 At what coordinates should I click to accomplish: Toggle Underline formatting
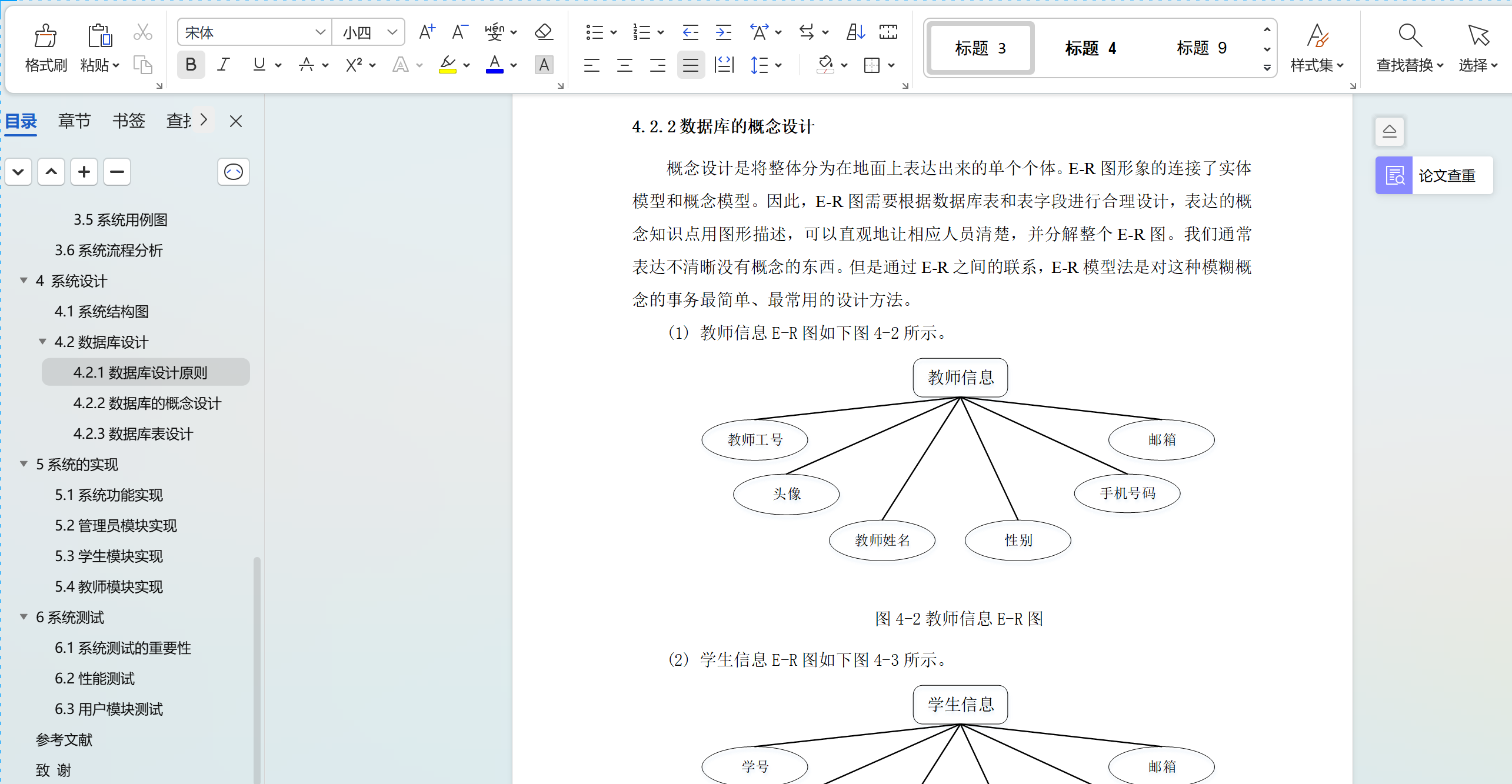259,65
